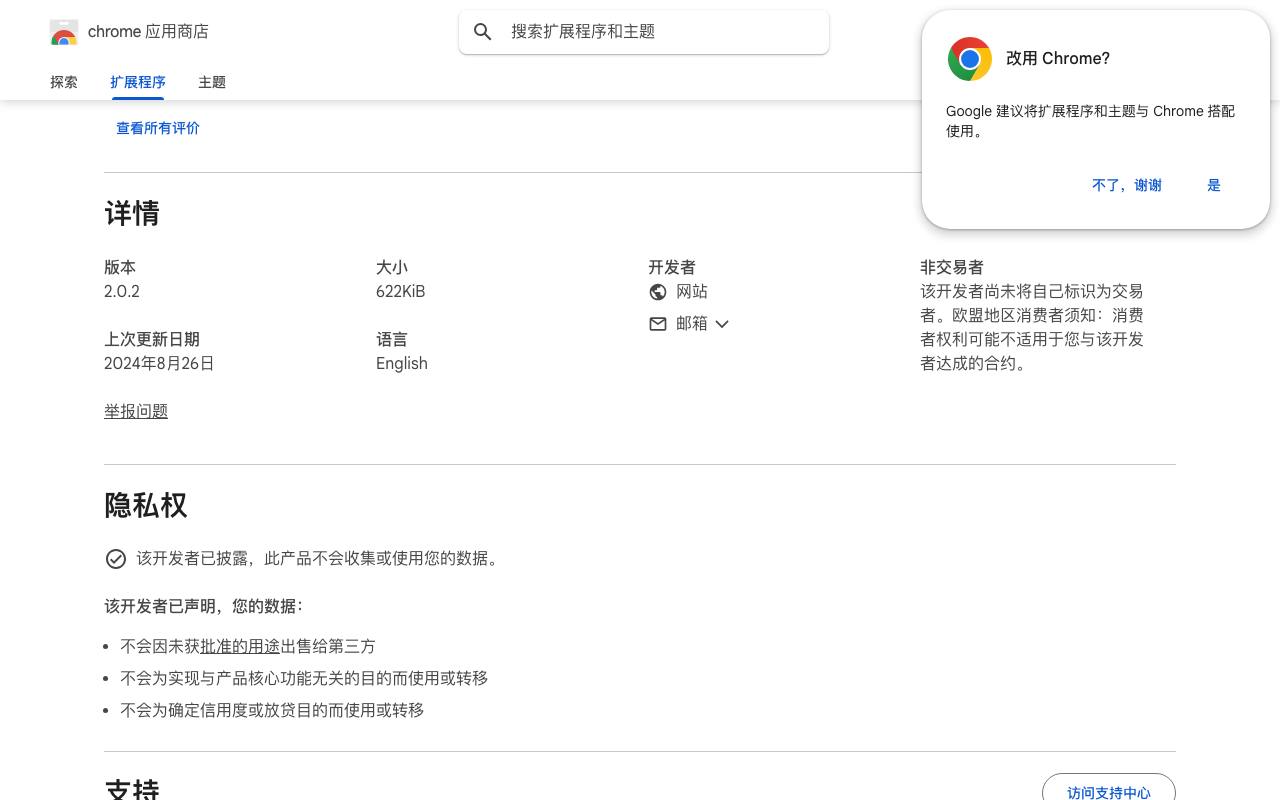The image size is (1280, 800).
Task: Click the 举报问题 link
Action: pyautogui.click(x=136, y=411)
